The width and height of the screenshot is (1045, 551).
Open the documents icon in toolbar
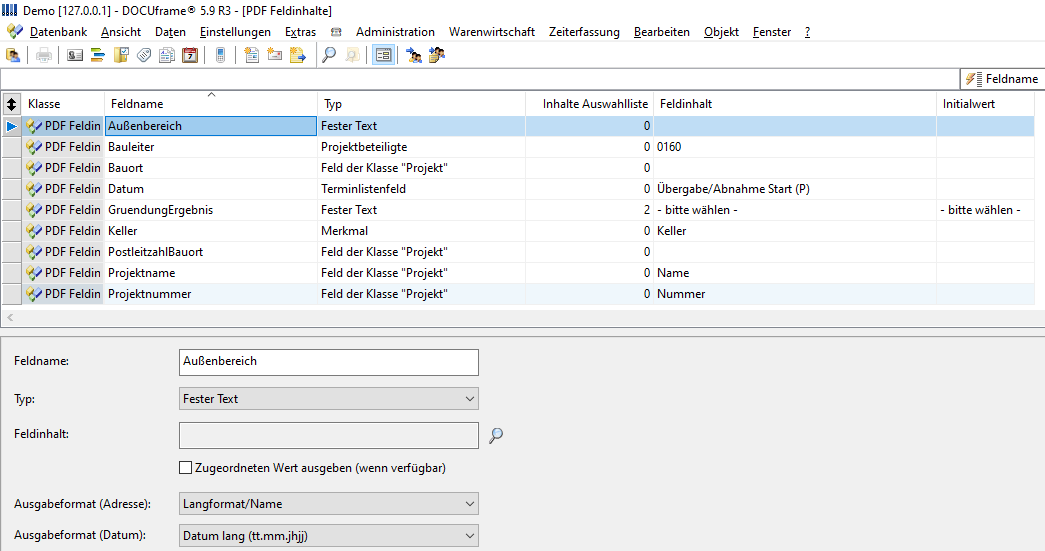pyautogui.click(x=167, y=55)
